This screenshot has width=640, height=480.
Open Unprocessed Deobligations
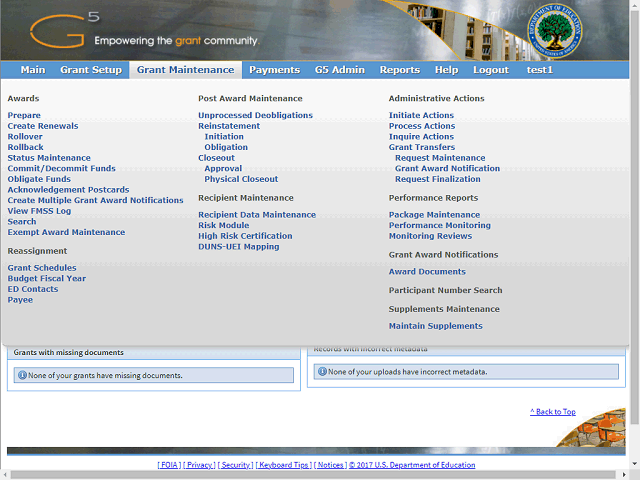click(256, 115)
